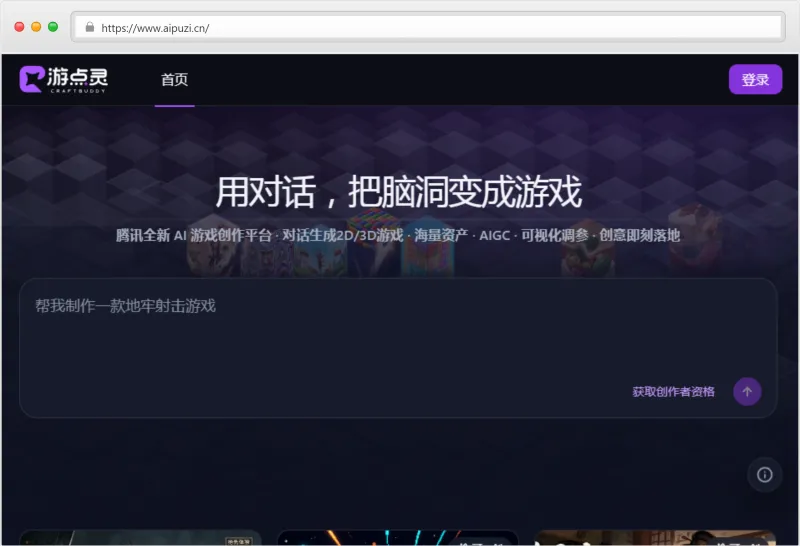800x546 pixels.
Task: Open the 首页 tab
Action: [174, 80]
